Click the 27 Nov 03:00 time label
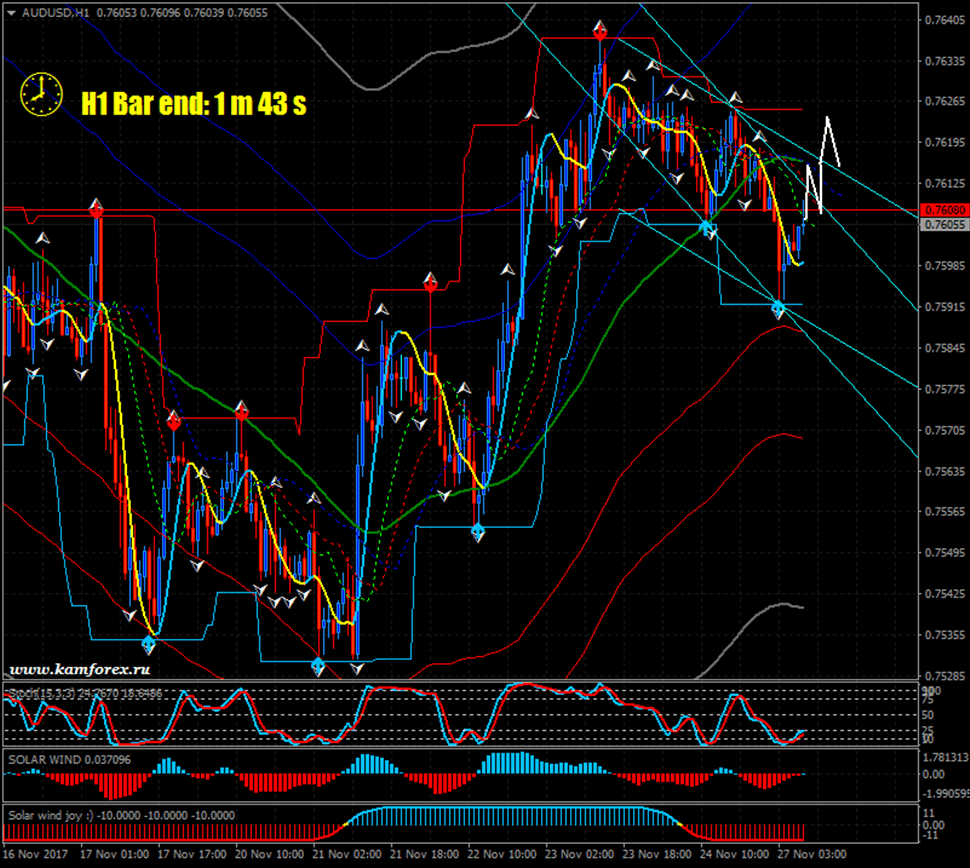970x868 pixels. click(812, 854)
